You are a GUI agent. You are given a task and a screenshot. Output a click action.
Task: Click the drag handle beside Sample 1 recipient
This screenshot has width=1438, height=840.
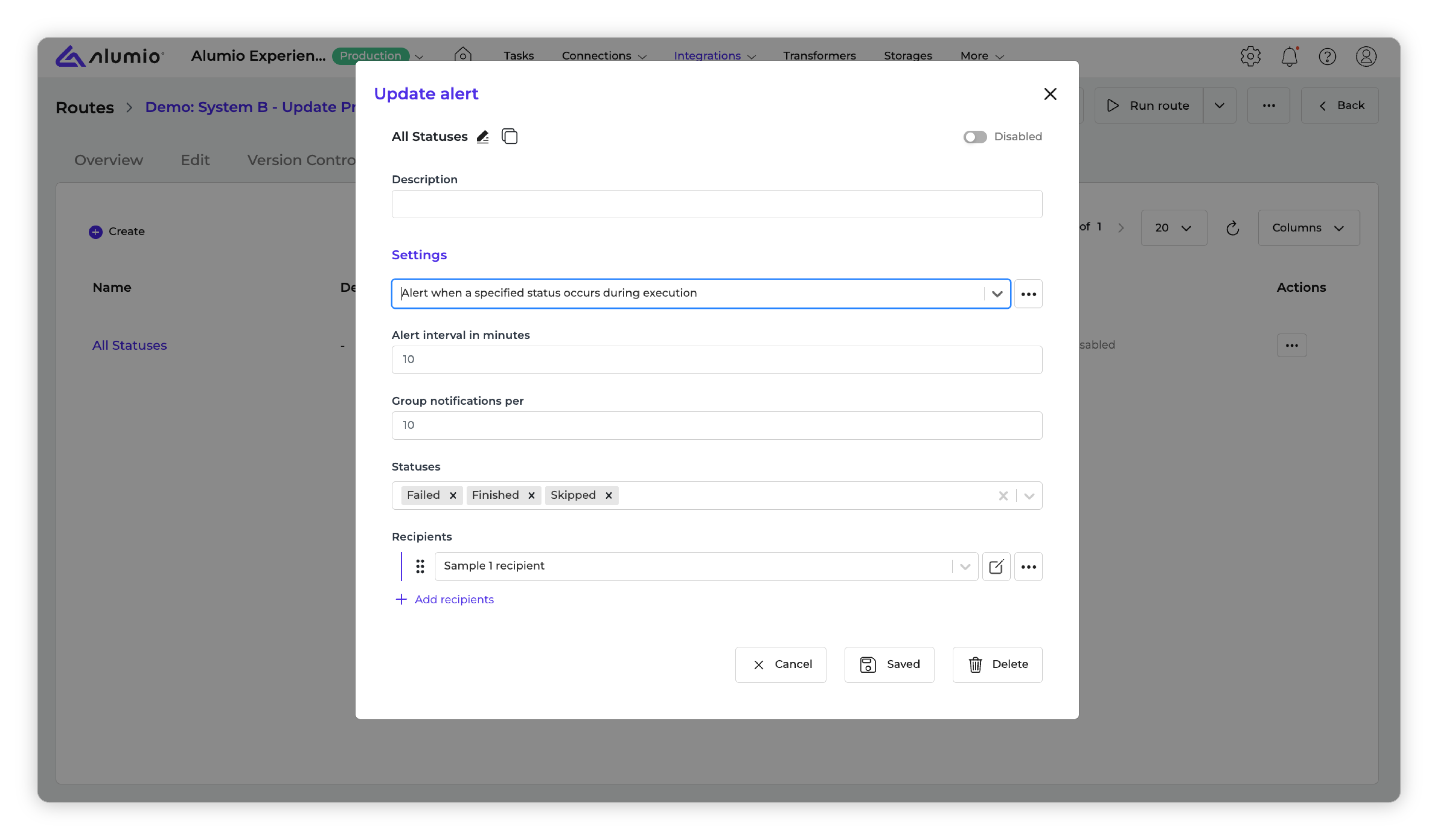pos(420,566)
